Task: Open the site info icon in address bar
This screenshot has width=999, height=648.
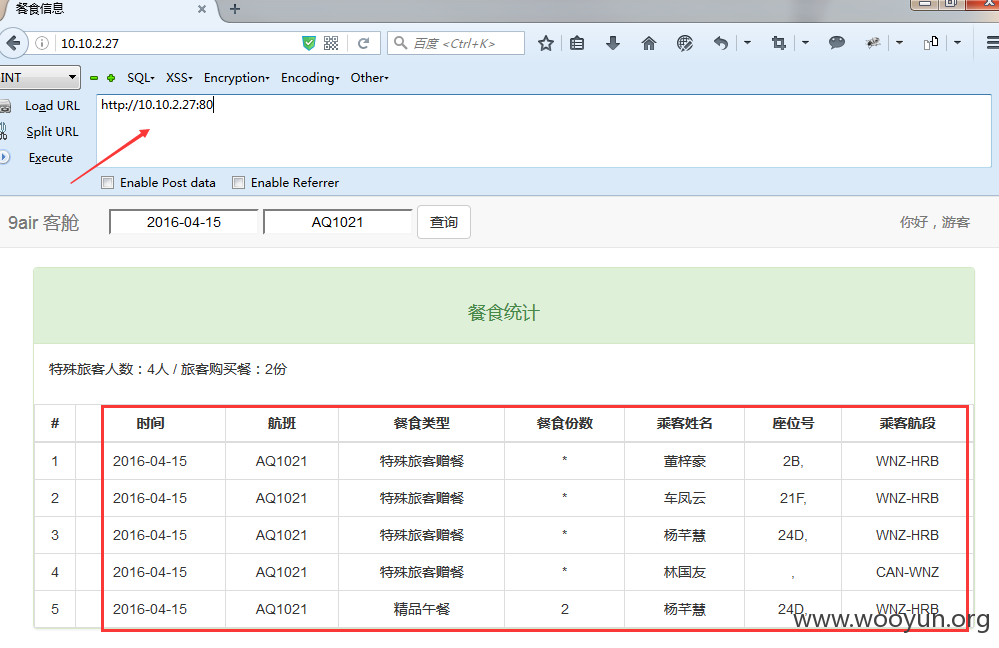Action: click(42, 43)
